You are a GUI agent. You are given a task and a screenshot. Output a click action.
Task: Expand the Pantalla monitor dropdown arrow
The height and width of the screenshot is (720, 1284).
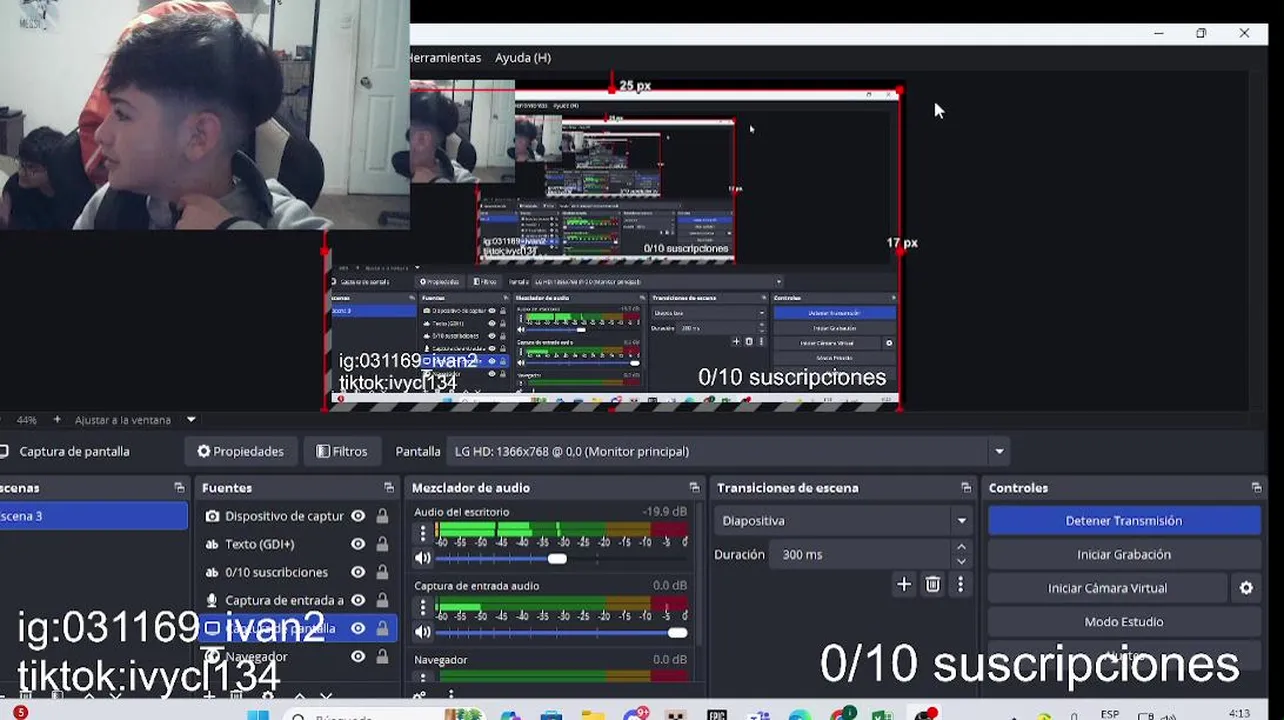998,451
